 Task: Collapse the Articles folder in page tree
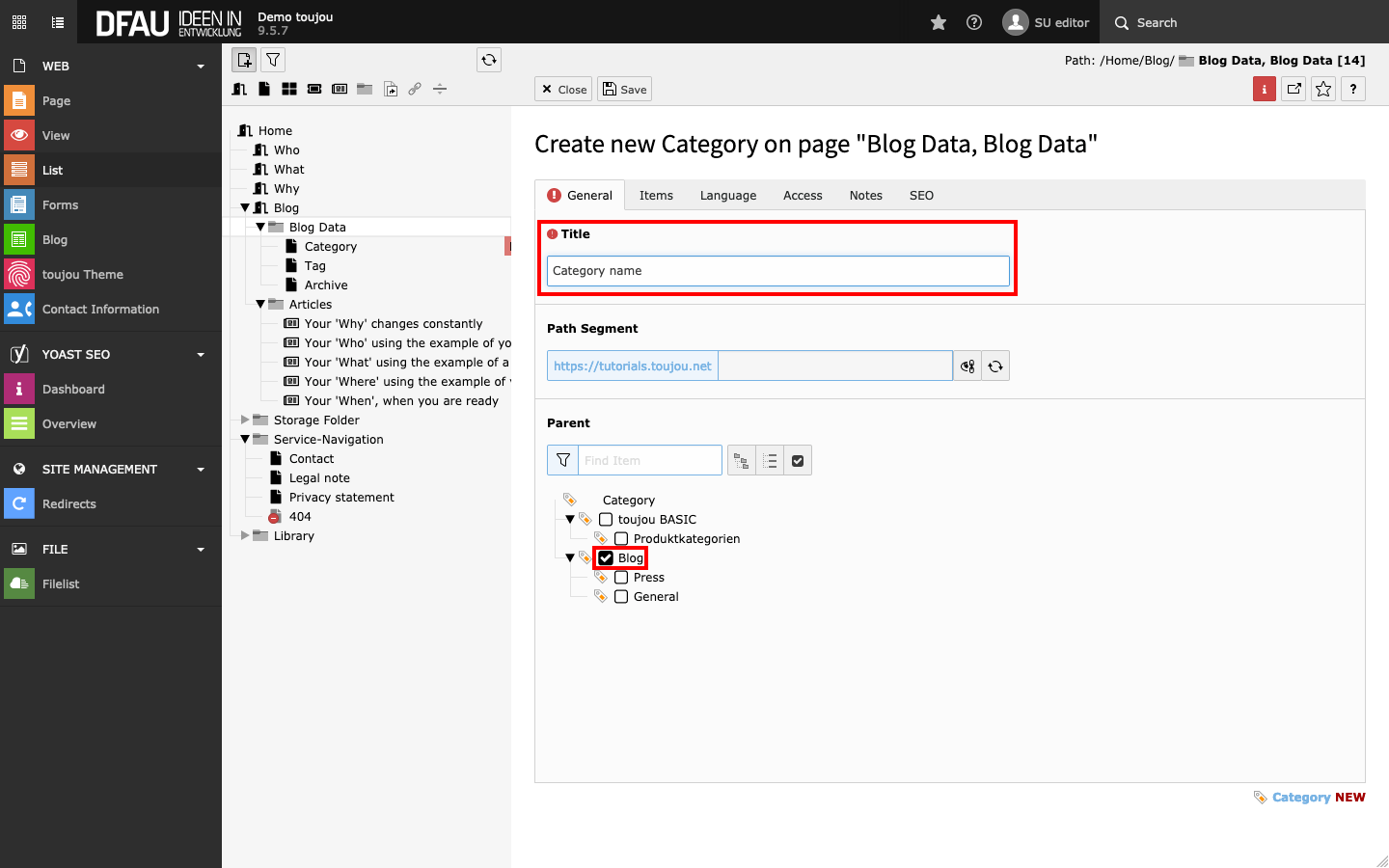[x=260, y=305]
